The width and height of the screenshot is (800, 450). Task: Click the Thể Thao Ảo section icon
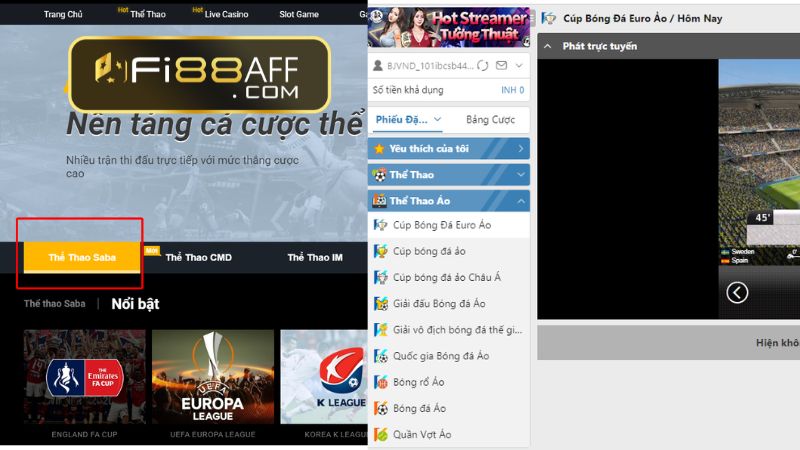tap(380, 201)
